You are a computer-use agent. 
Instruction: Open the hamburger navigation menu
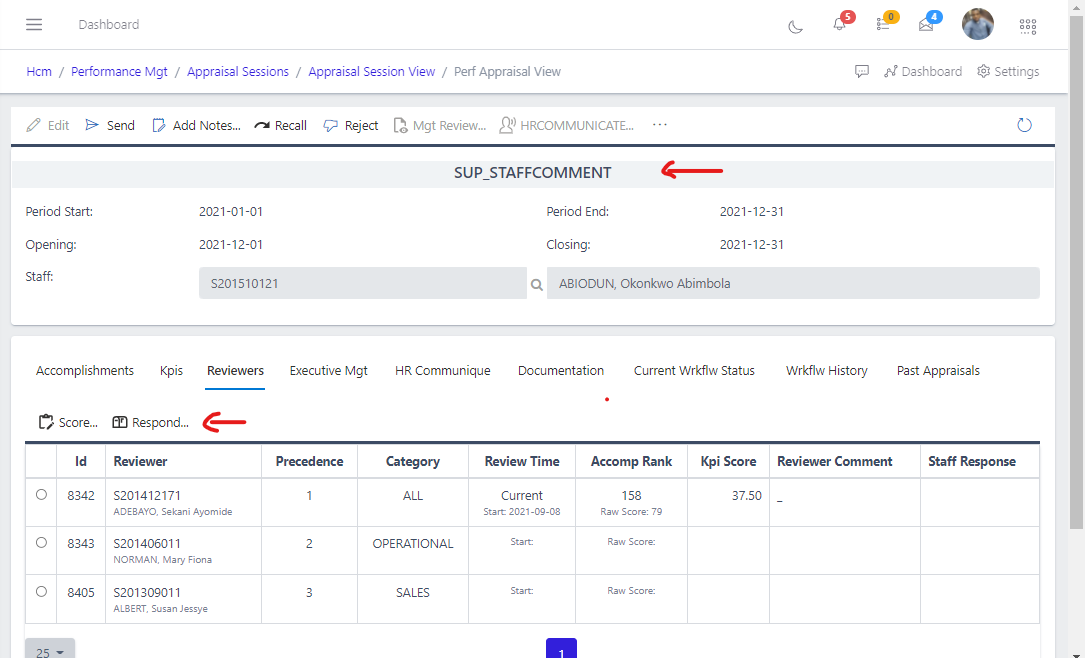click(x=34, y=24)
